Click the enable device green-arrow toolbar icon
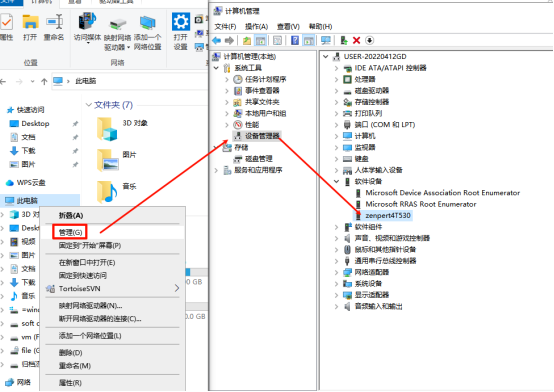This screenshot has height=392, width=554. point(344,40)
